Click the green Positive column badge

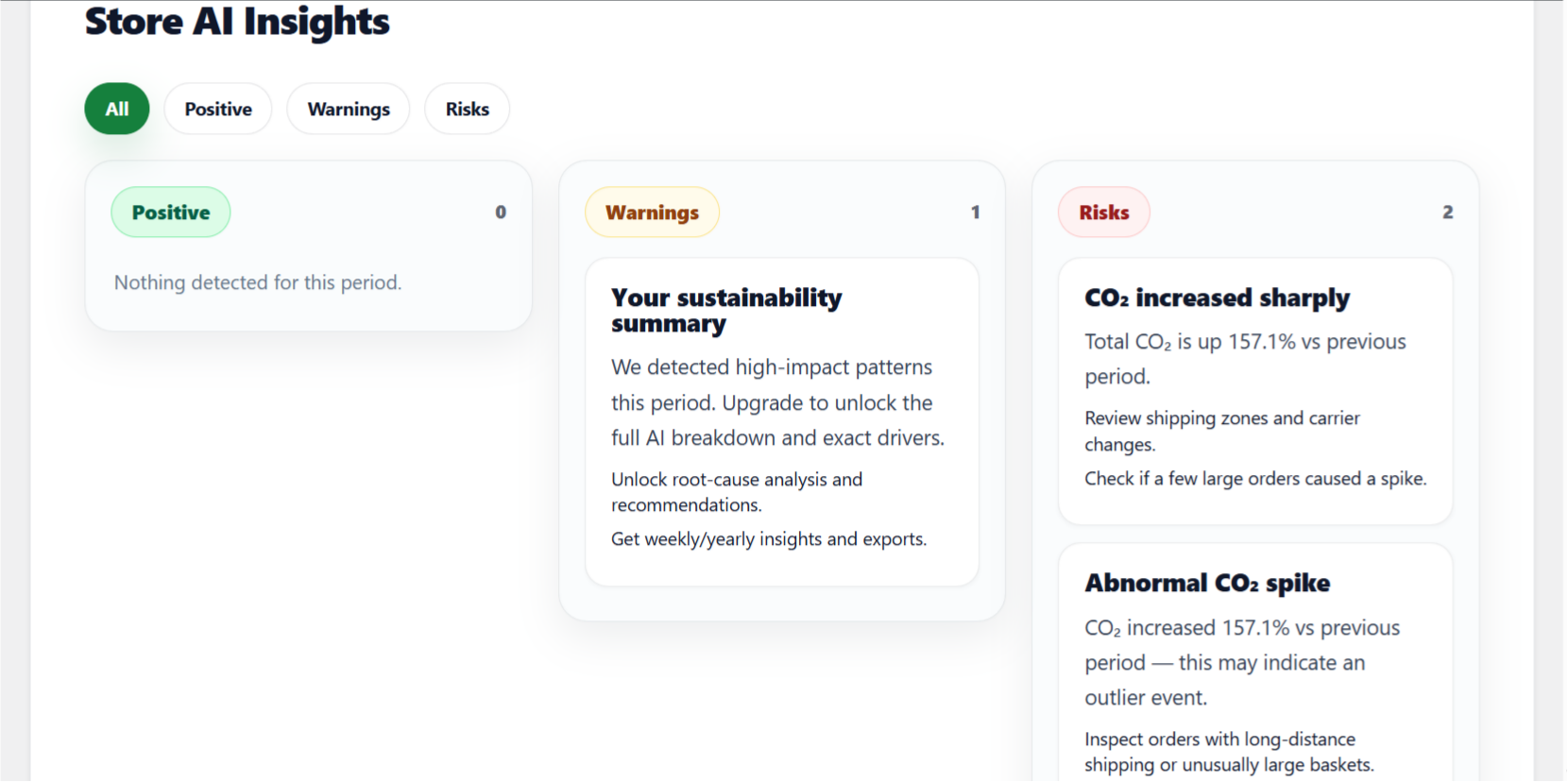coord(171,212)
